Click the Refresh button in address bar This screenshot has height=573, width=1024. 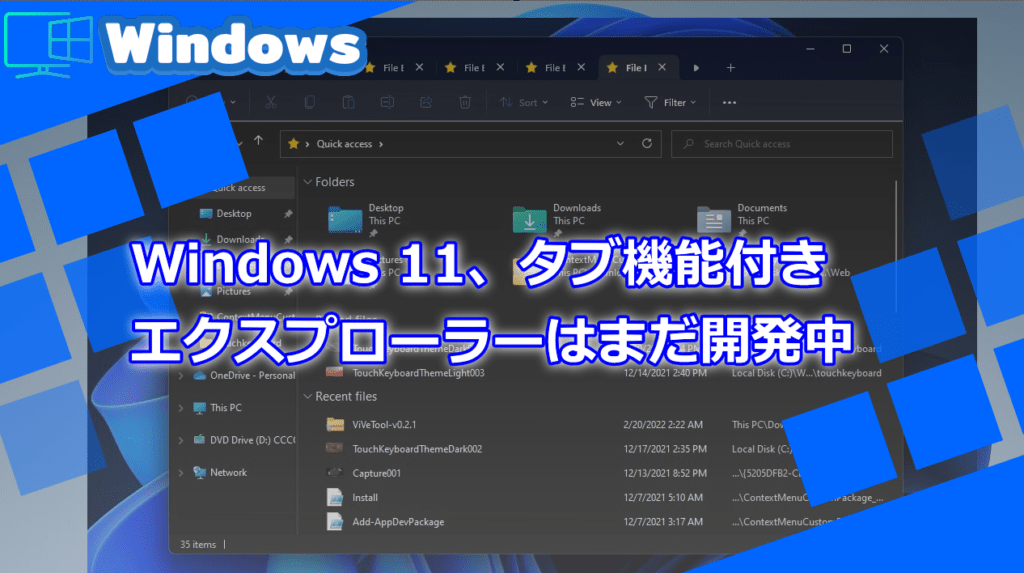(647, 144)
